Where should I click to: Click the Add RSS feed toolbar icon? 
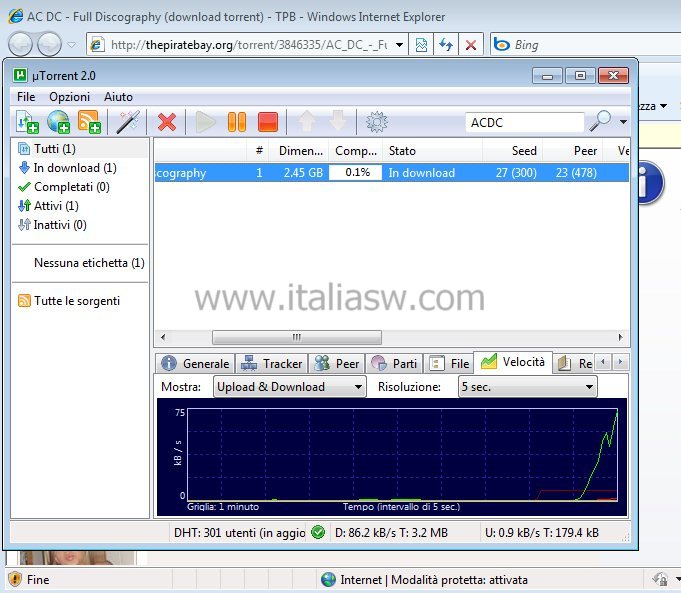(x=89, y=122)
